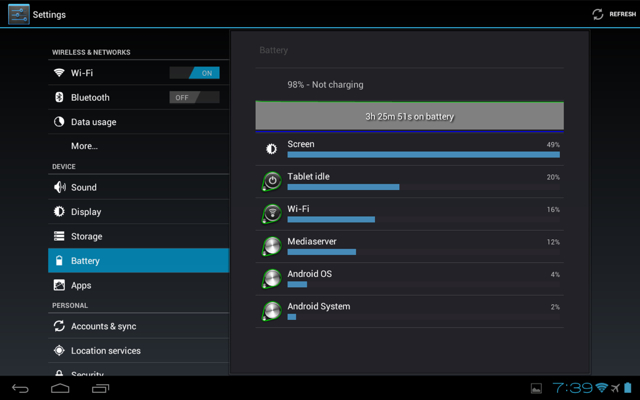
Task: Select the Battery label in sidebar
Action: (85, 261)
